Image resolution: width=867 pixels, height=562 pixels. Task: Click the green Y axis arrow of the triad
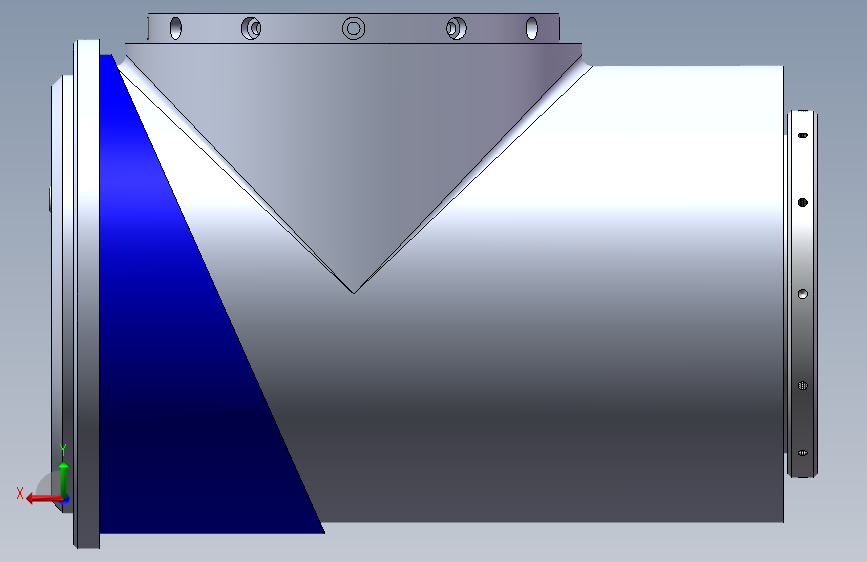64,480
